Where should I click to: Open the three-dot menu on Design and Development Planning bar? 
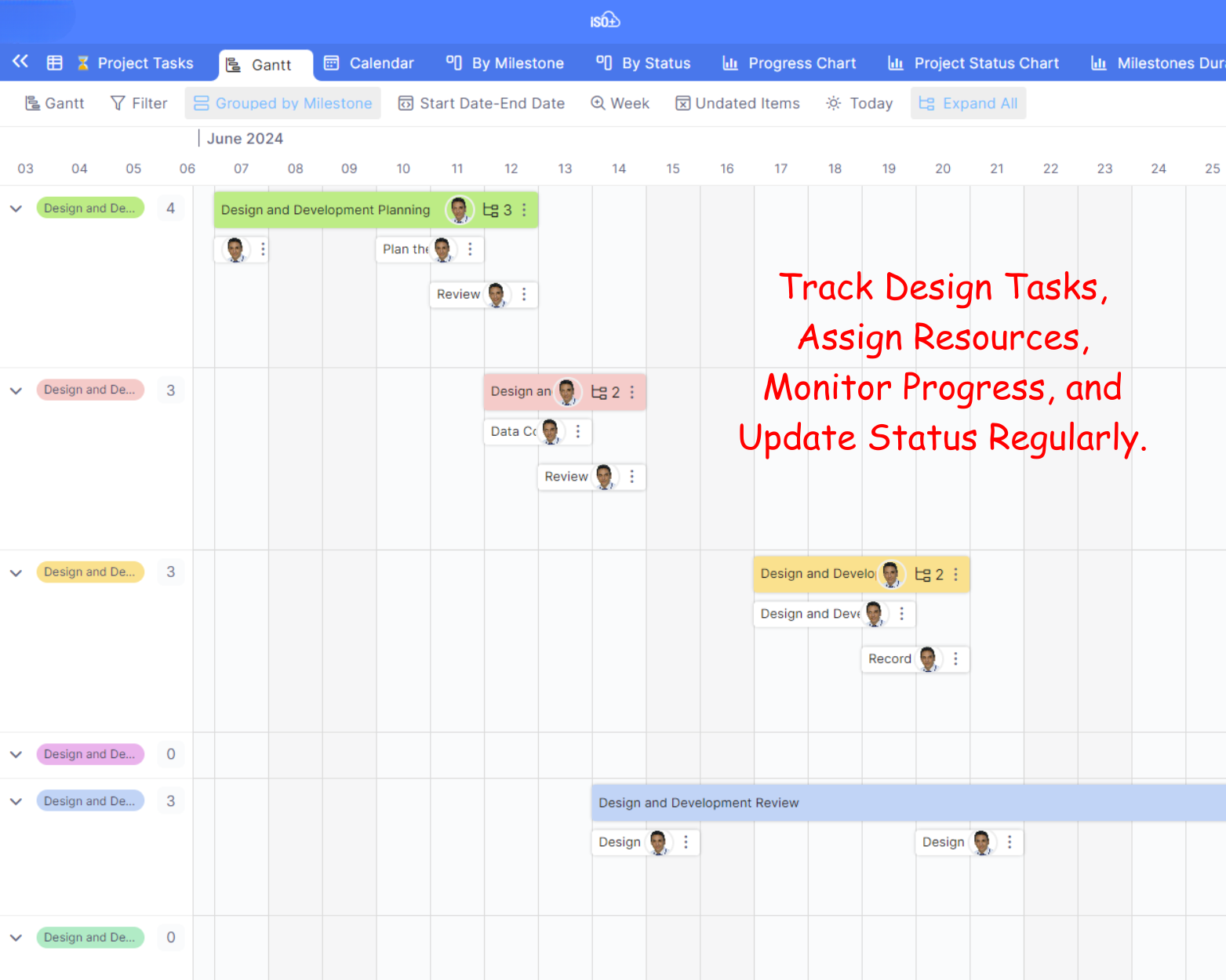tap(524, 210)
